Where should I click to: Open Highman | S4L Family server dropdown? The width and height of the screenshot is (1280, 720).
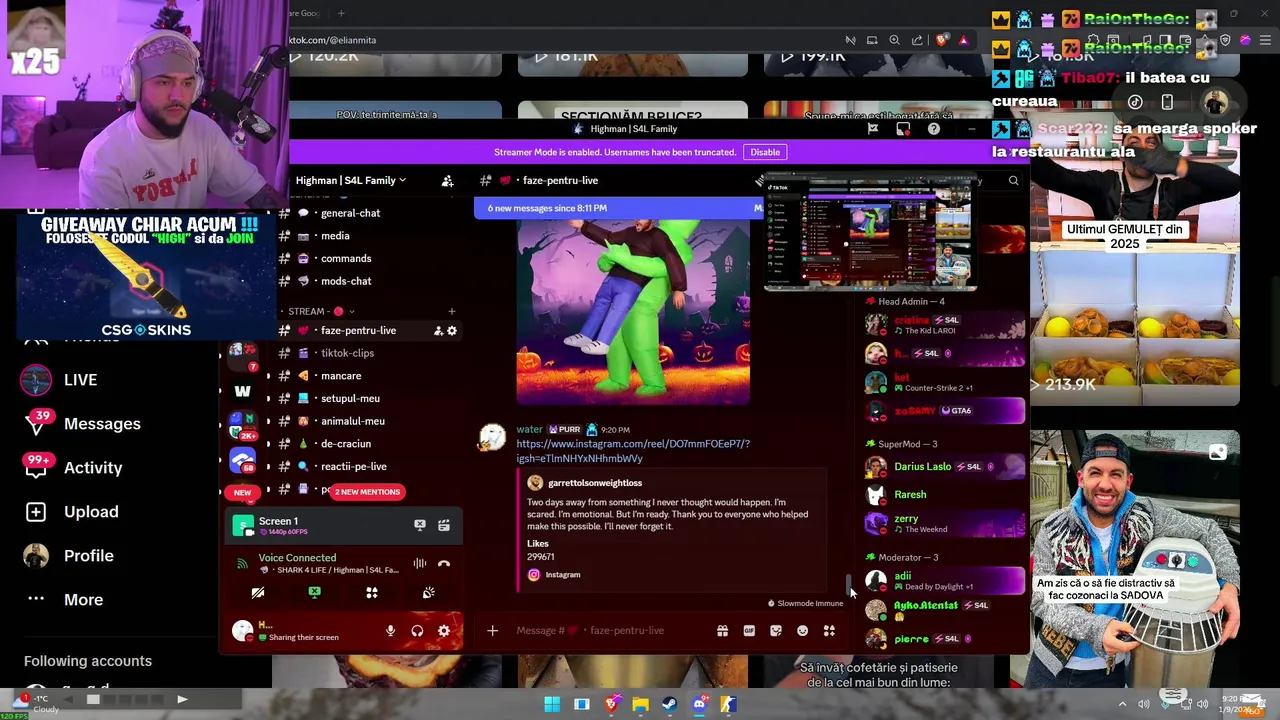click(351, 180)
